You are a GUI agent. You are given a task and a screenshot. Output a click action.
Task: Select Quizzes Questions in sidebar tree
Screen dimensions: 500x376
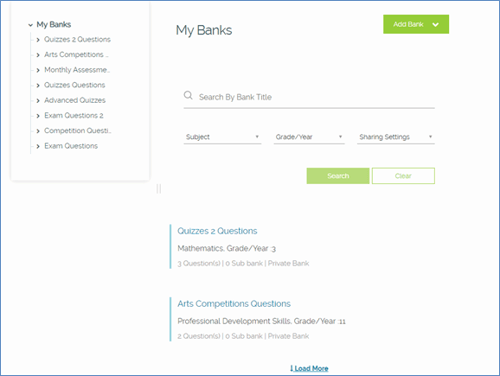75,85
